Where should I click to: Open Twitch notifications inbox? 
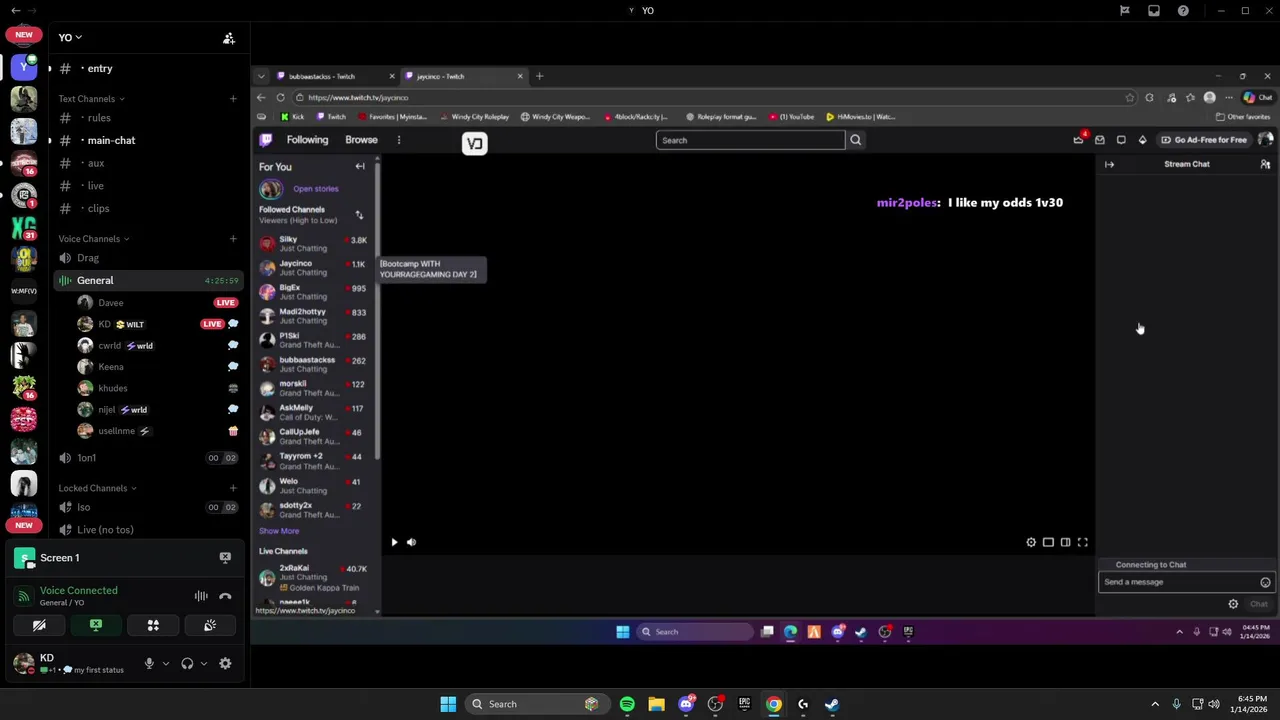point(1100,140)
